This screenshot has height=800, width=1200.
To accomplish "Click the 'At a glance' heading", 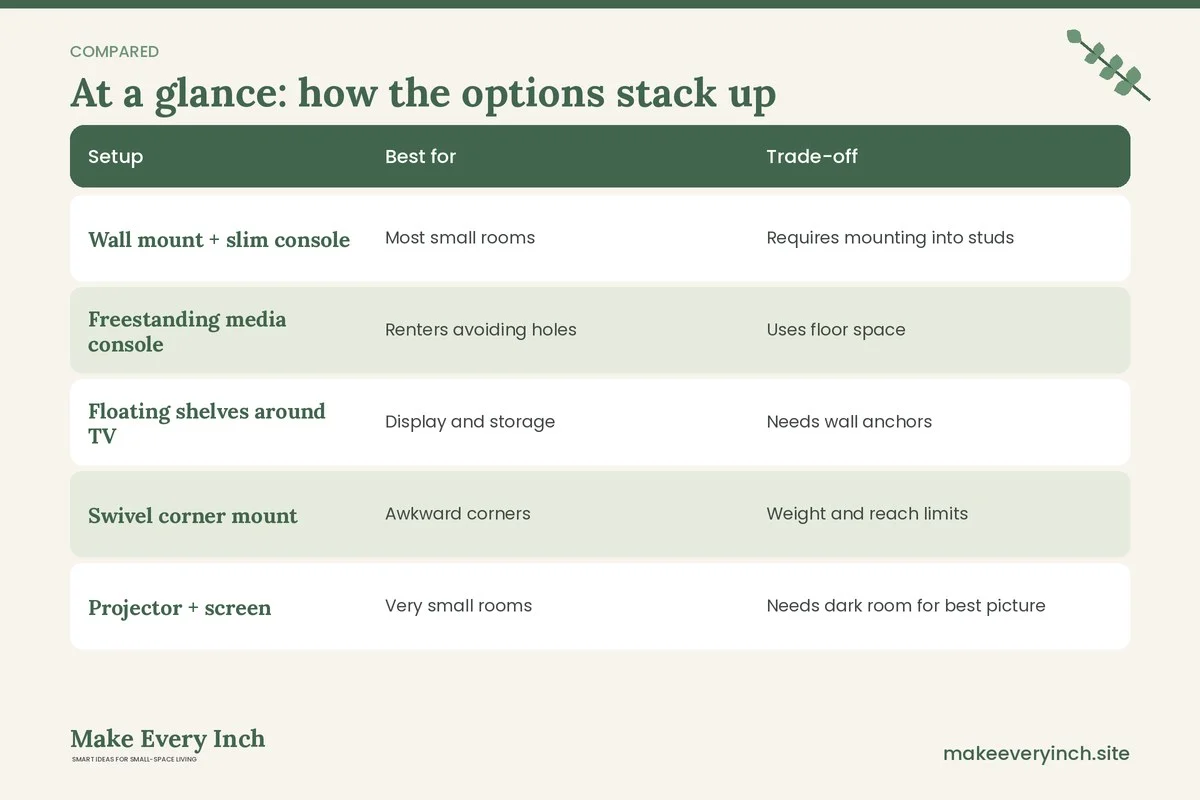I will pos(423,94).
